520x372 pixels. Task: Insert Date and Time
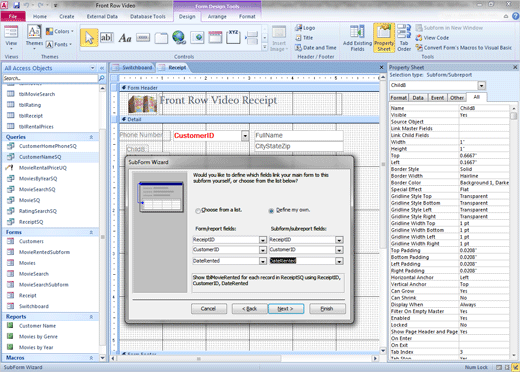coord(315,48)
